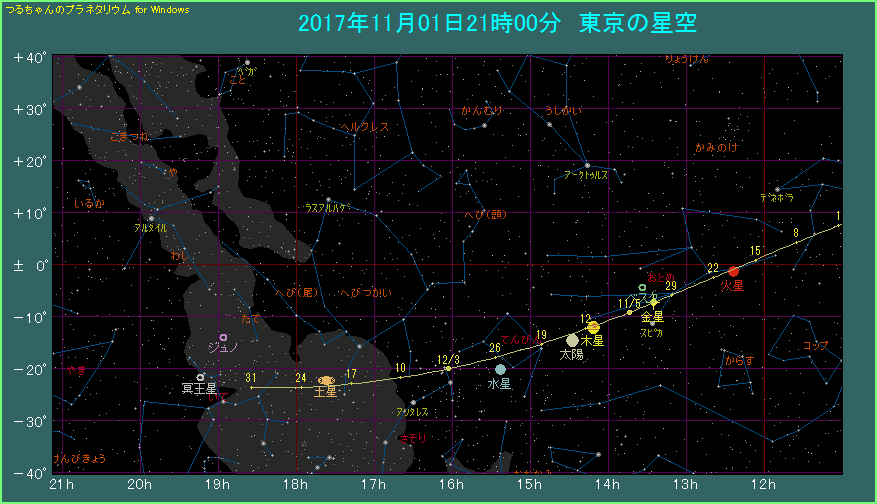The image size is (877, 504).
Task: Click the Hercules (ヘルクレス) constellation label
Action: point(364,127)
